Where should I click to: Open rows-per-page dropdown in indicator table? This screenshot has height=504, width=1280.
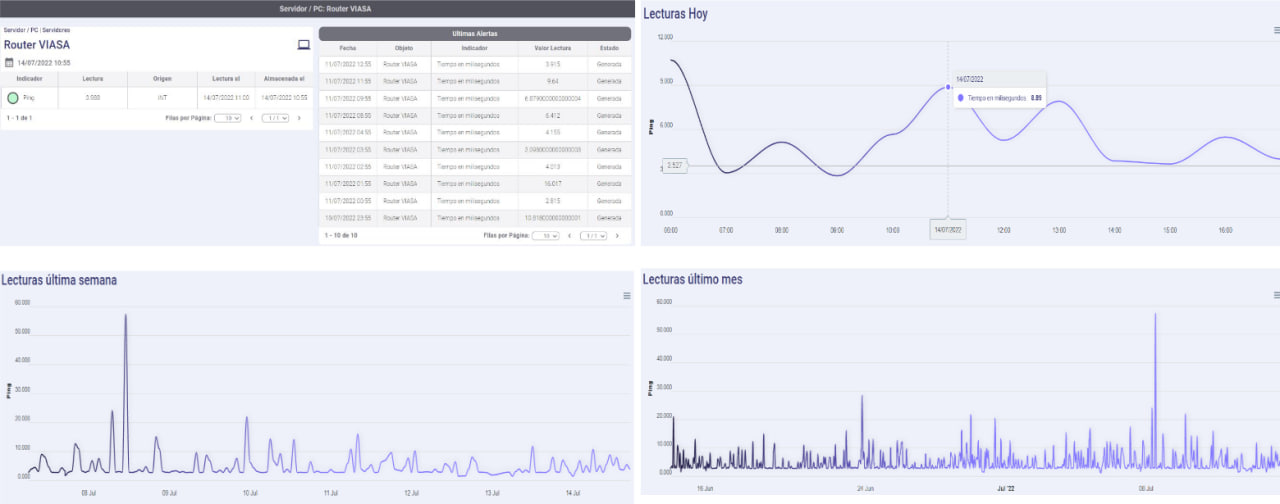[228, 118]
